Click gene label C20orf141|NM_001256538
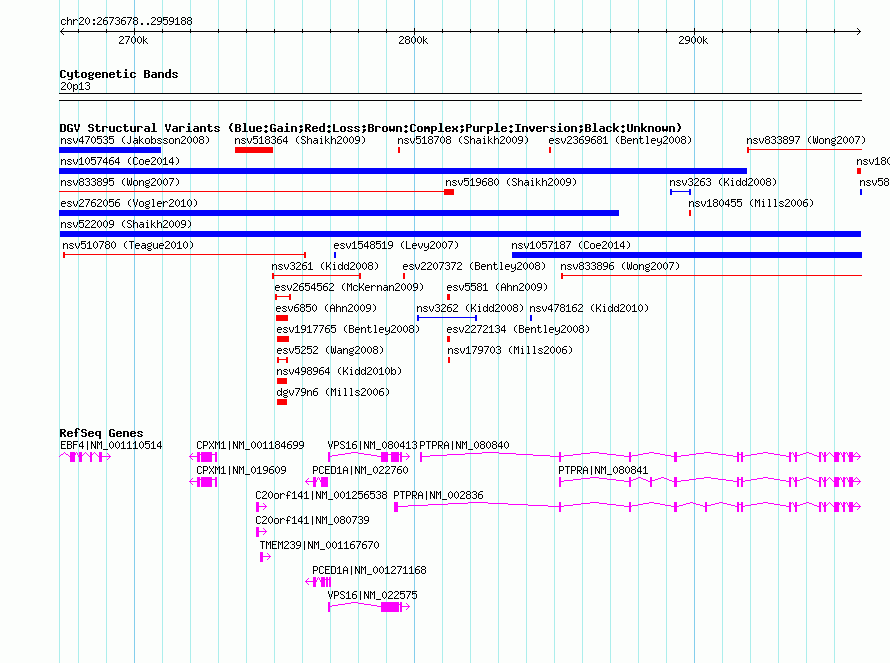Image resolution: width=890 pixels, height=663 pixels. pyautogui.click(x=321, y=495)
